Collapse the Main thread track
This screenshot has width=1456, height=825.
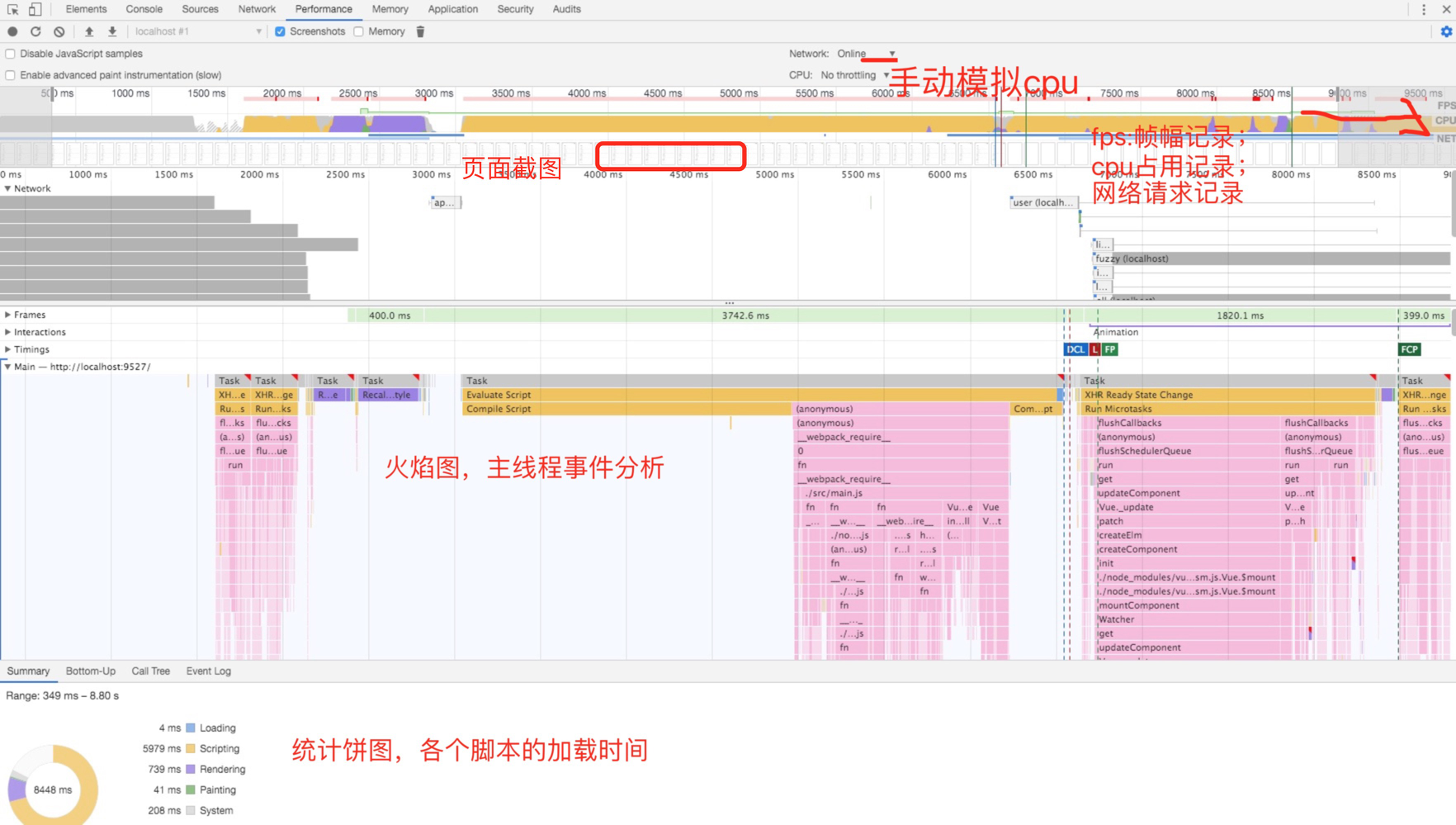pos(7,367)
